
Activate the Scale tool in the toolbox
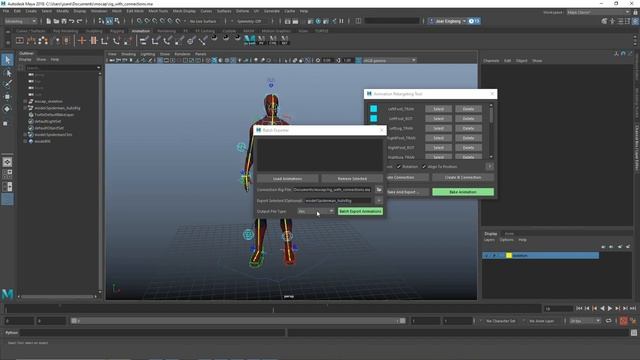pos(6,123)
